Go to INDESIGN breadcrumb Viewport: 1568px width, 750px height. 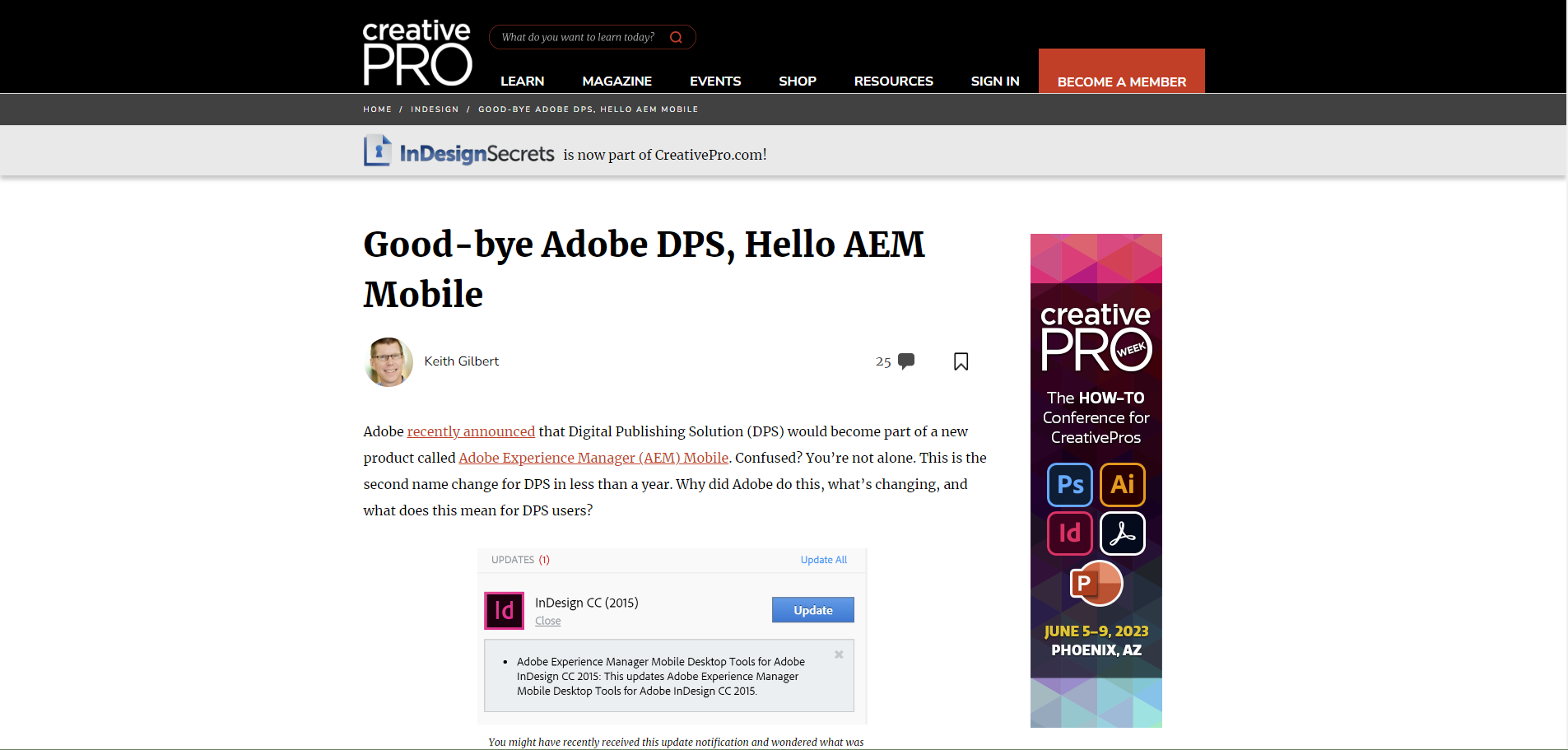tap(435, 109)
